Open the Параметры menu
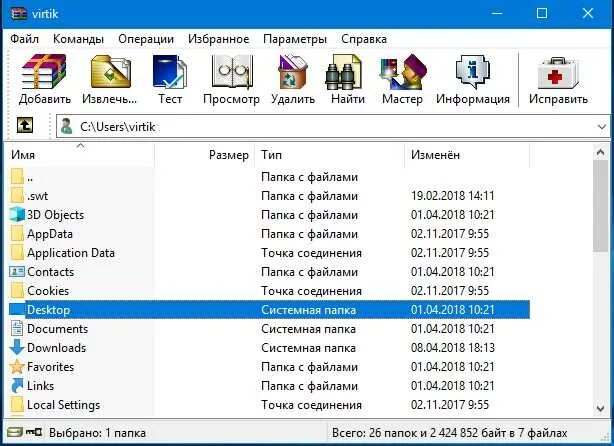The image size is (614, 446). pyautogui.click(x=295, y=39)
